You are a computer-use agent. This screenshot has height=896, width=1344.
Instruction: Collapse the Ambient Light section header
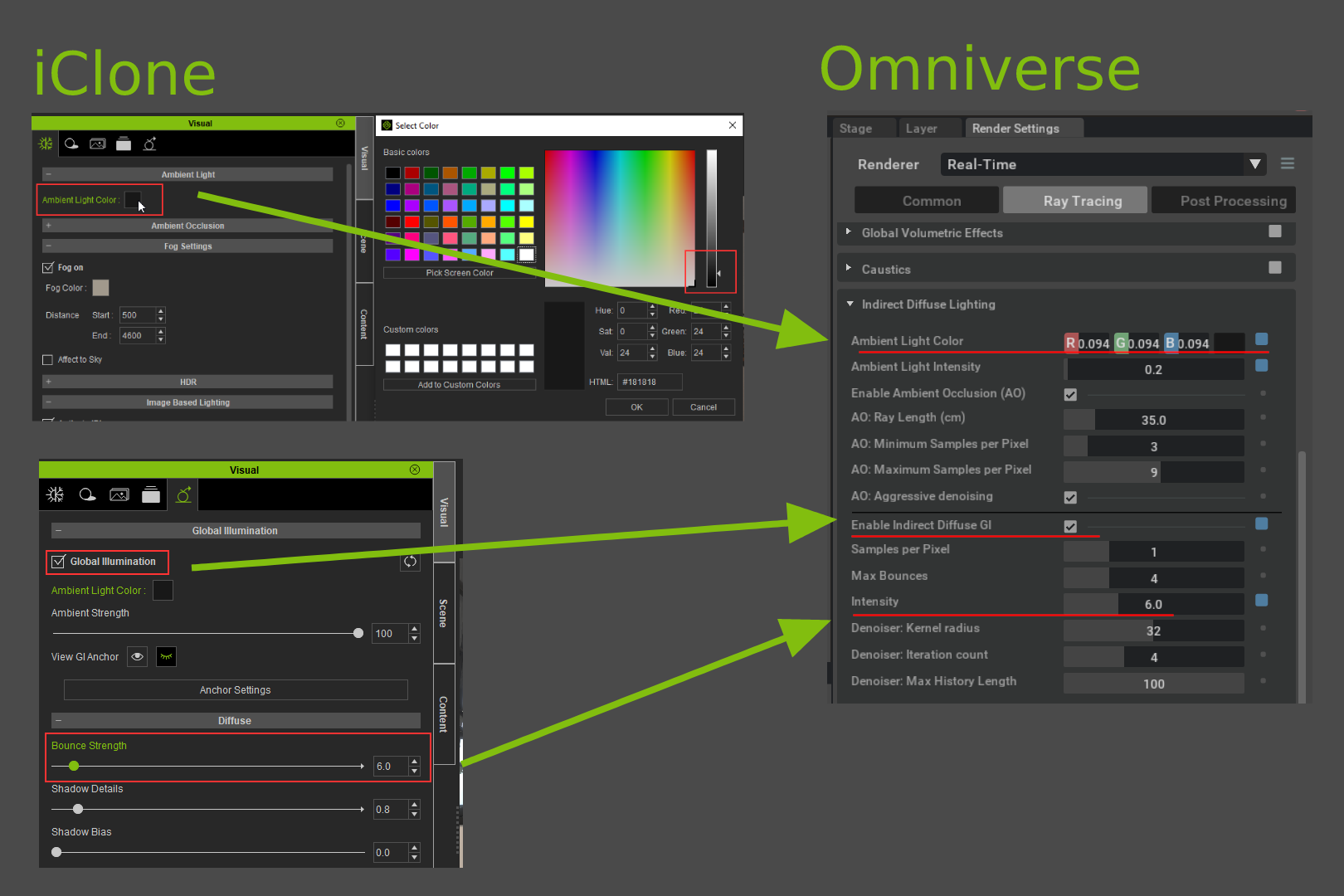pos(187,174)
